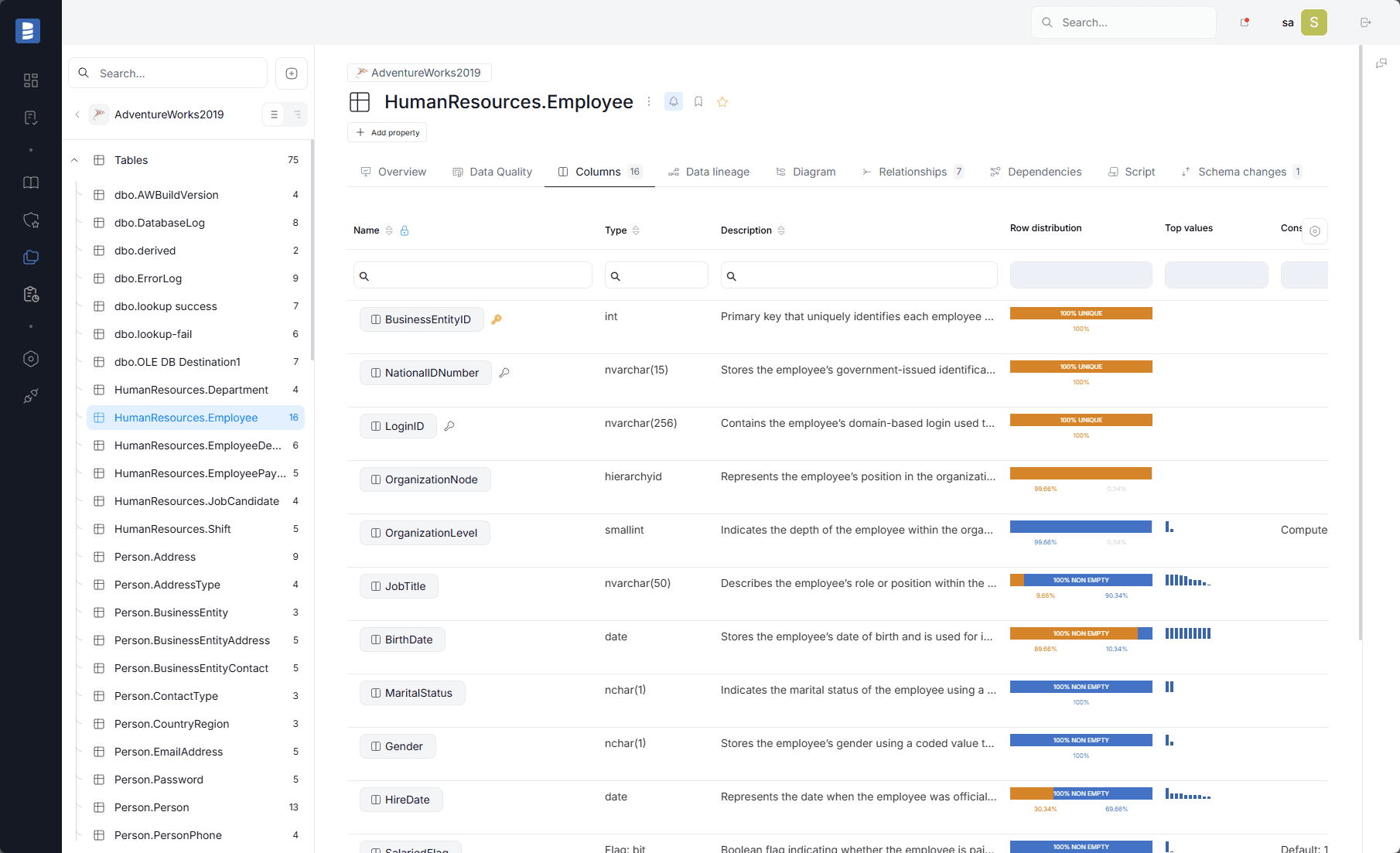The width and height of the screenshot is (1400, 853).
Task: Open the BusinessEntityID column chip
Action: (x=422, y=319)
